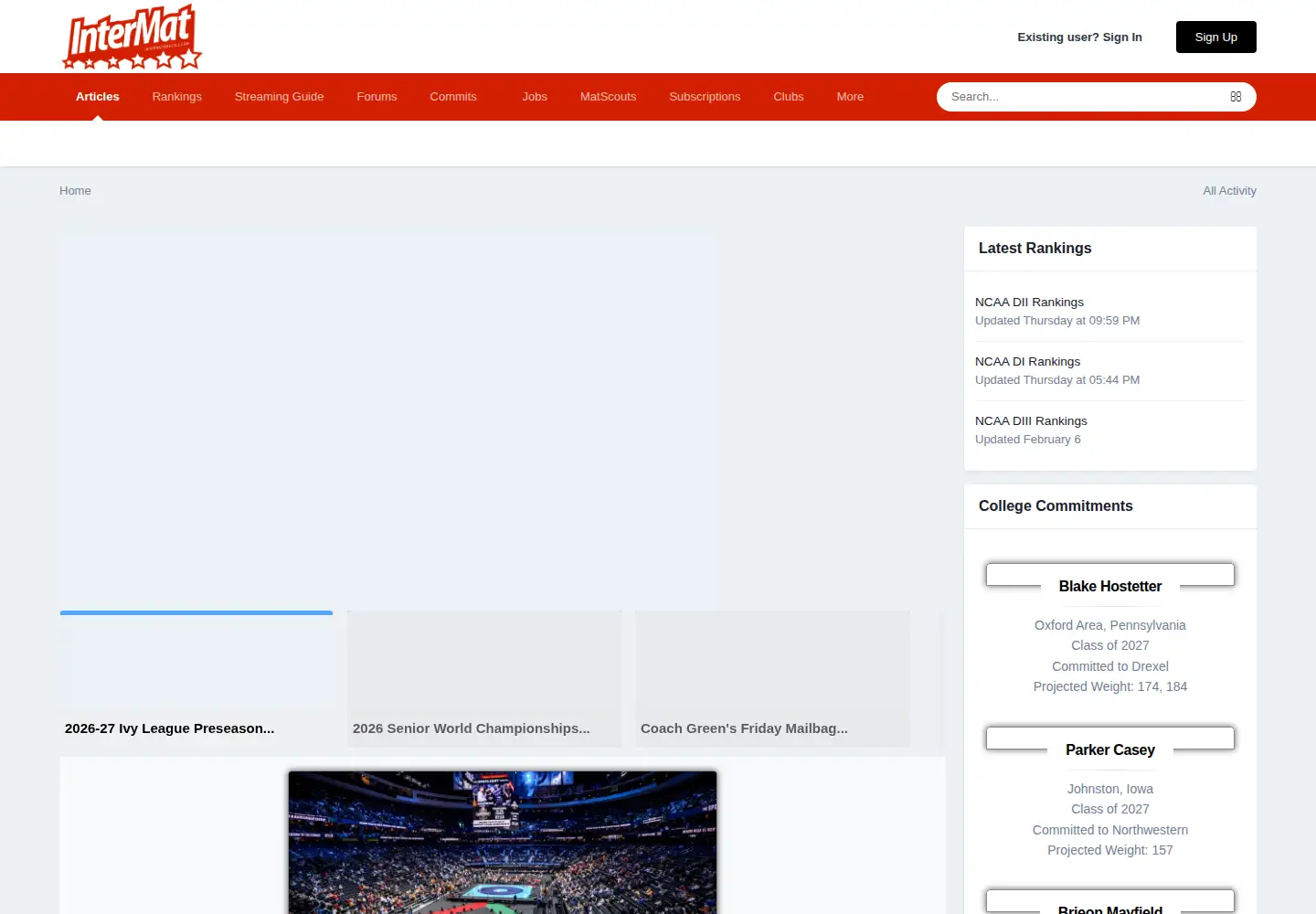Image resolution: width=1316 pixels, height=914 pixels.
Task: Click "Committed to Drexel" text
Action: click(x=1110, y=666)
